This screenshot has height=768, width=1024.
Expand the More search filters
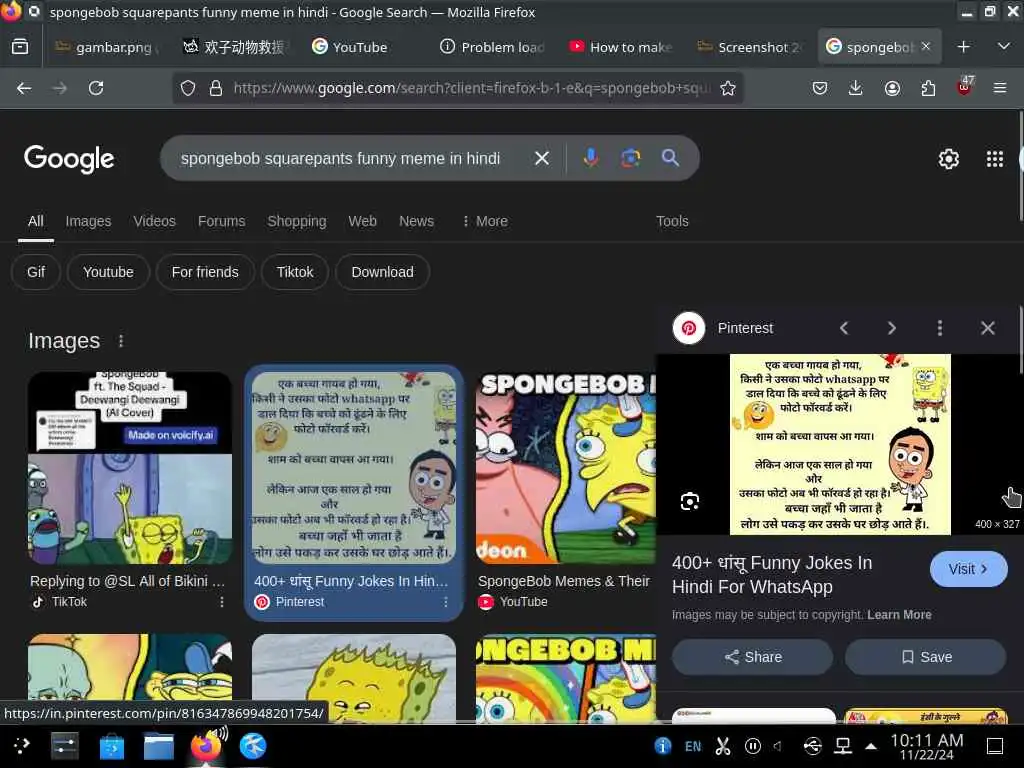(485, 221)
